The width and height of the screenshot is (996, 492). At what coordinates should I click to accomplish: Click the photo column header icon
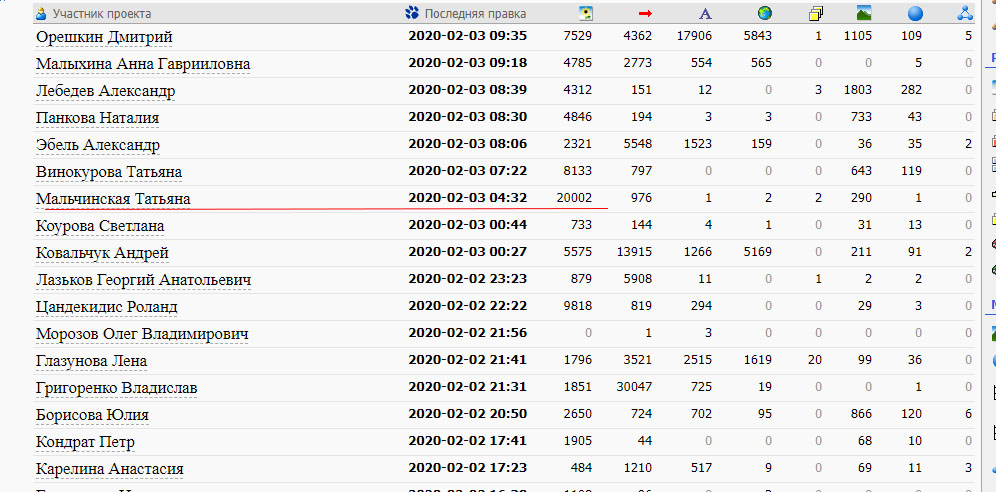pyautogui.click(x=585, y=13)
